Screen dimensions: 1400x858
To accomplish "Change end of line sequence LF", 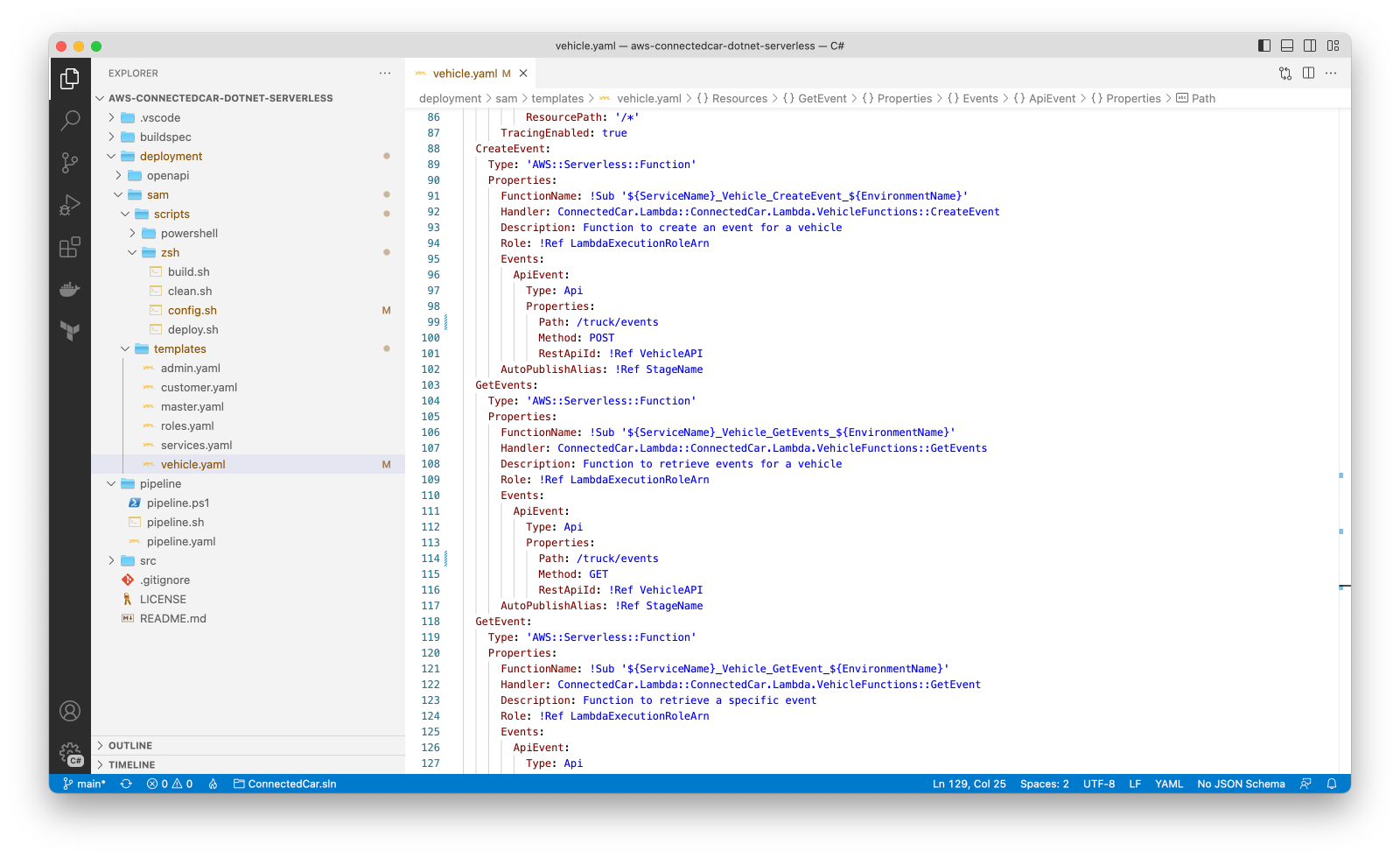I will tap(1135, 784).
